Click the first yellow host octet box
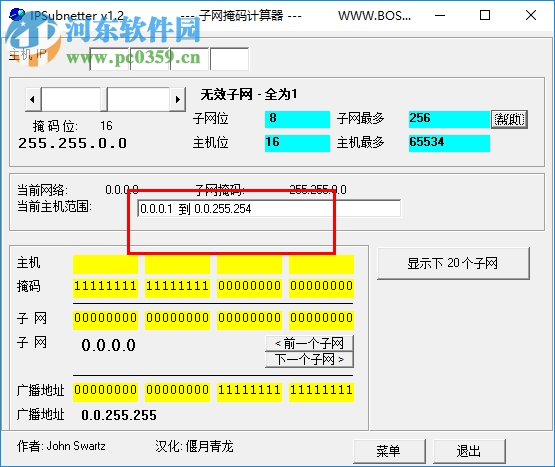 (105, 264)
